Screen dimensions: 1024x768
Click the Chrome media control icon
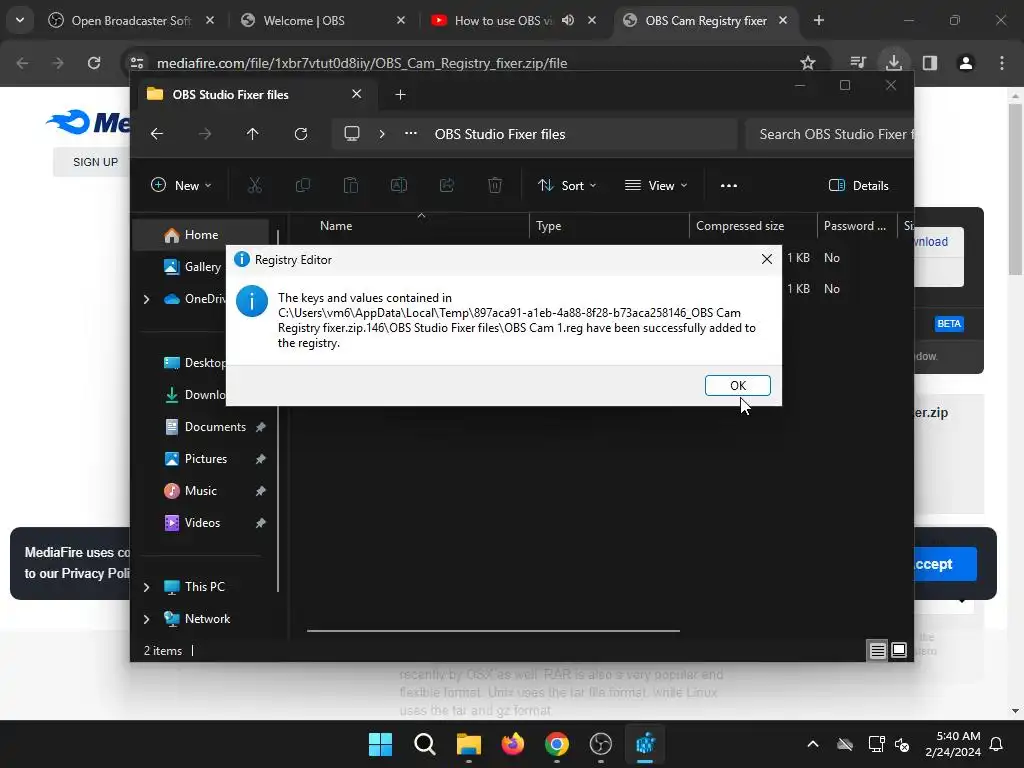click(858, 63)
